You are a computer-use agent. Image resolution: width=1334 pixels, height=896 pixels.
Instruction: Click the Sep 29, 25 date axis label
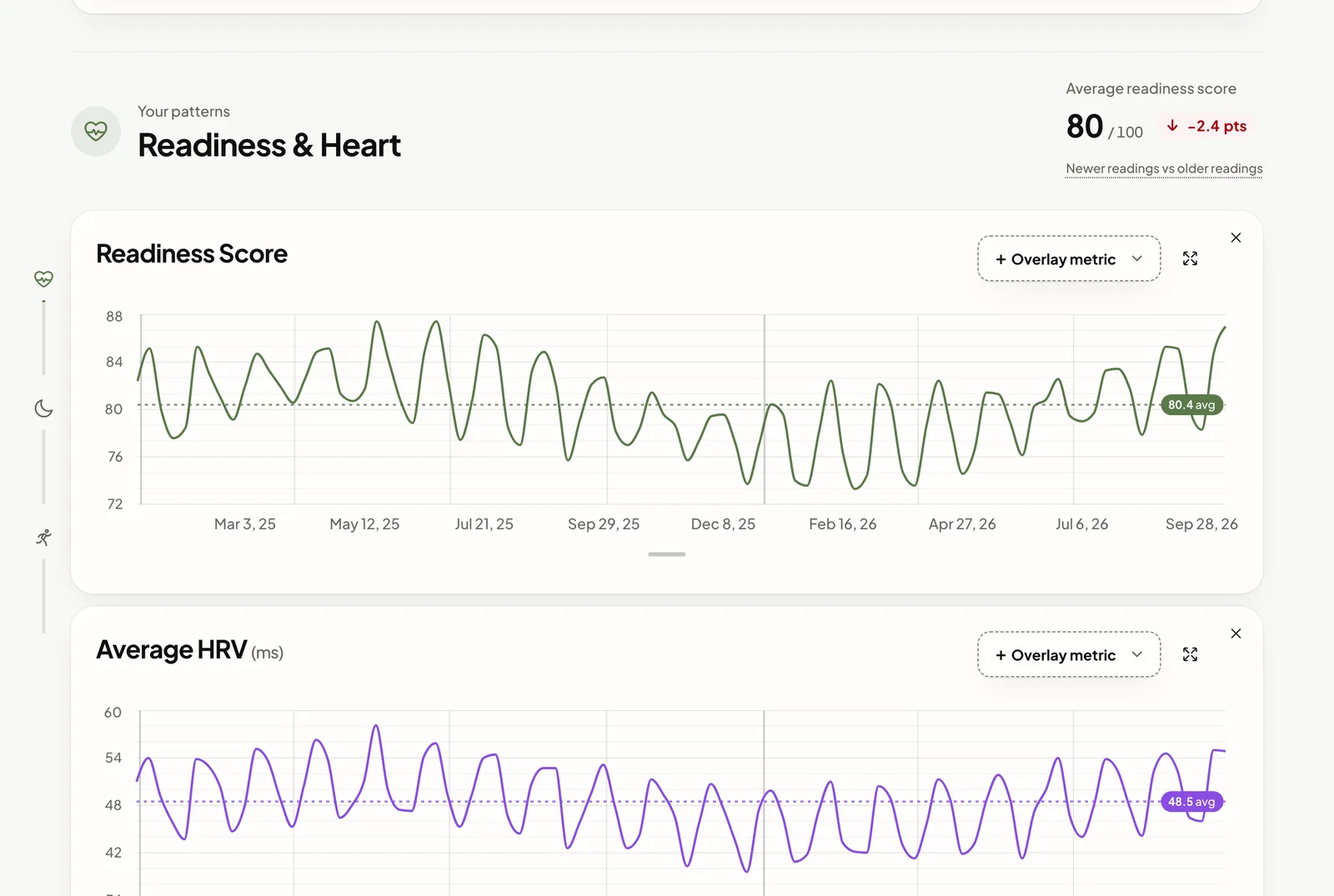[604, 524]
